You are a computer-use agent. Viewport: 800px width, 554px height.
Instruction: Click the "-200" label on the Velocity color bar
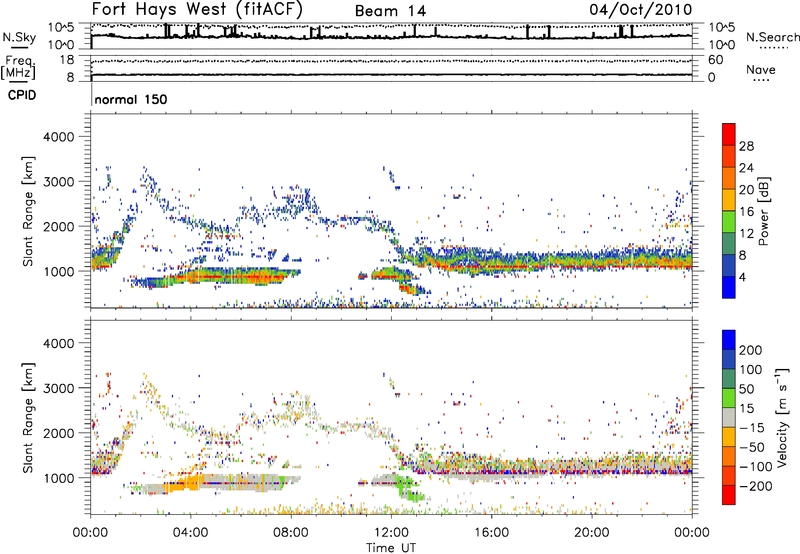tap(755, 486)
